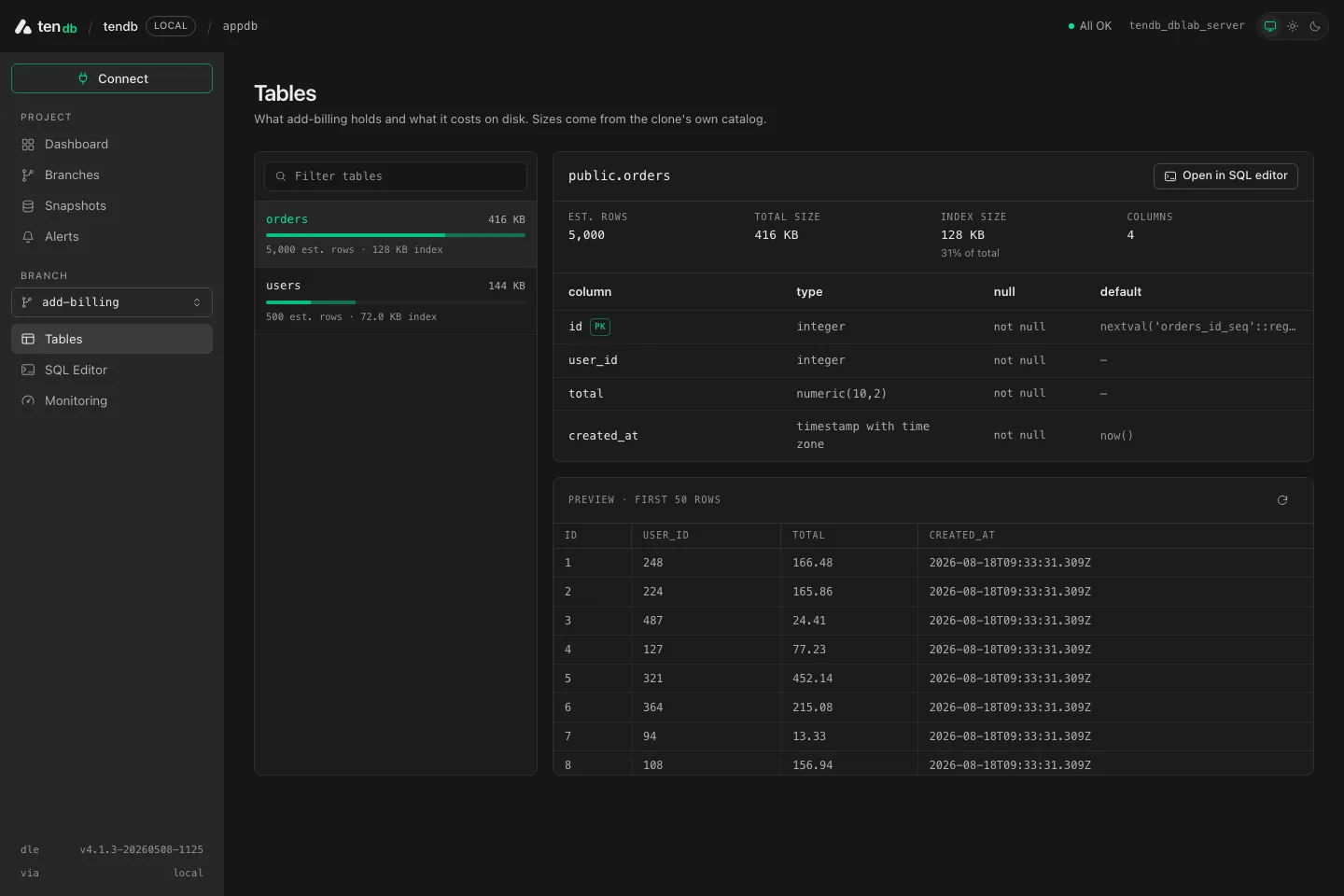Click the CREATED_AT column header
Image resolution: width=1344 pixels, height=896 pixels.
[x=962, y=536]
